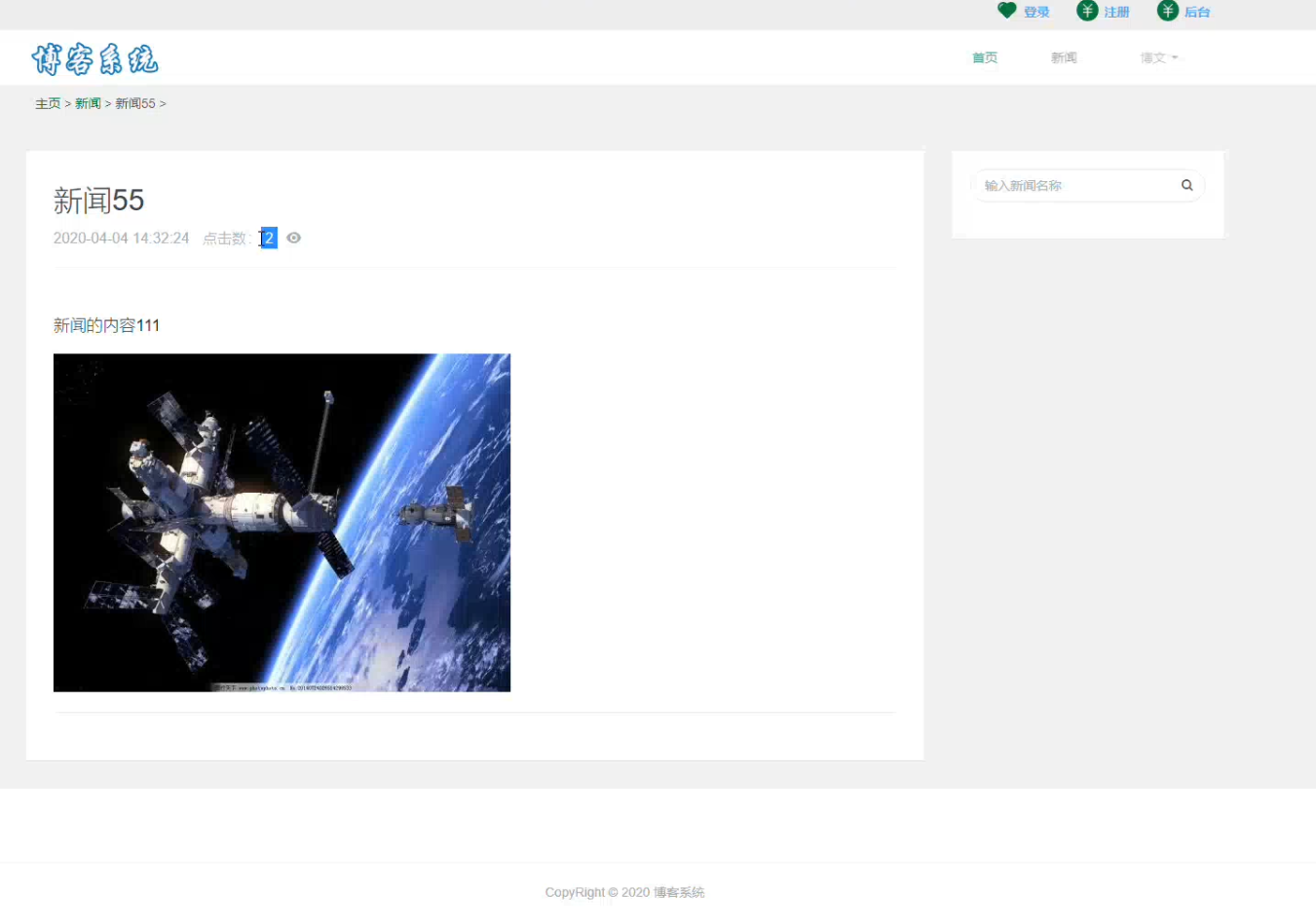Click the highlighted view count number
Image resolution: width=1316 pixels, height=924 pixels.
click(x=268, y=238)
